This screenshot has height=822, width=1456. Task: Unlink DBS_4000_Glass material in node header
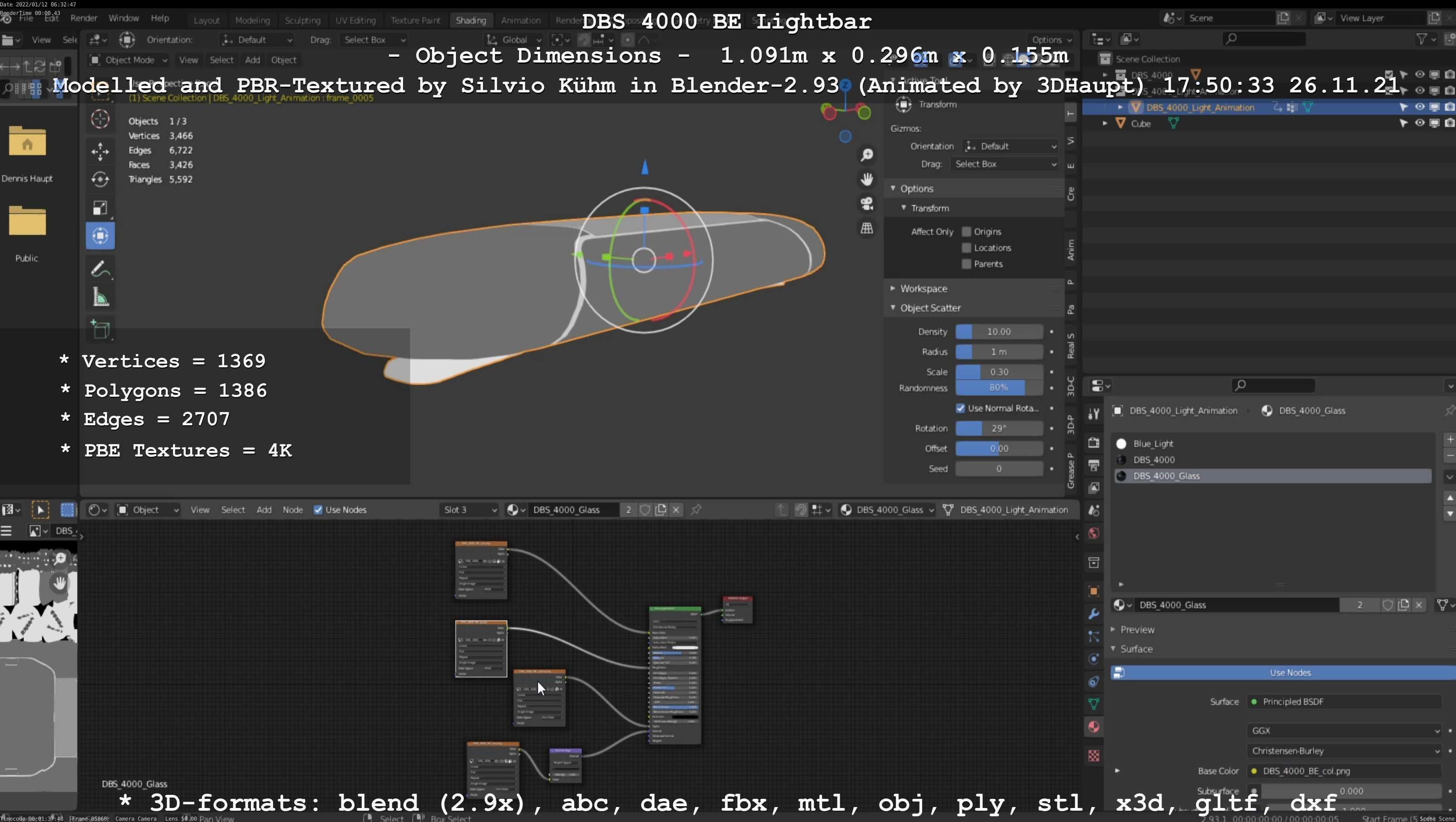[x=676, y=510]
